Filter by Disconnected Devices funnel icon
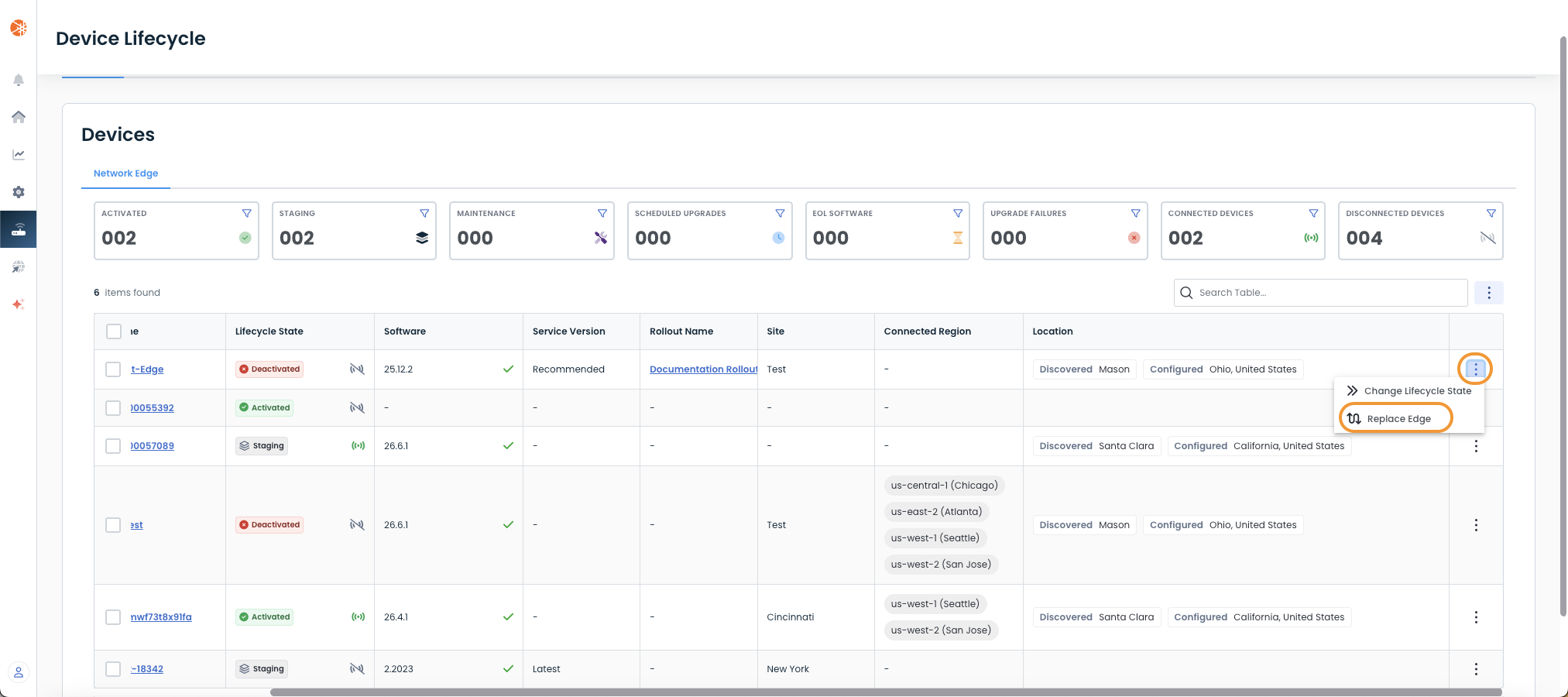 coord(1491,213)
